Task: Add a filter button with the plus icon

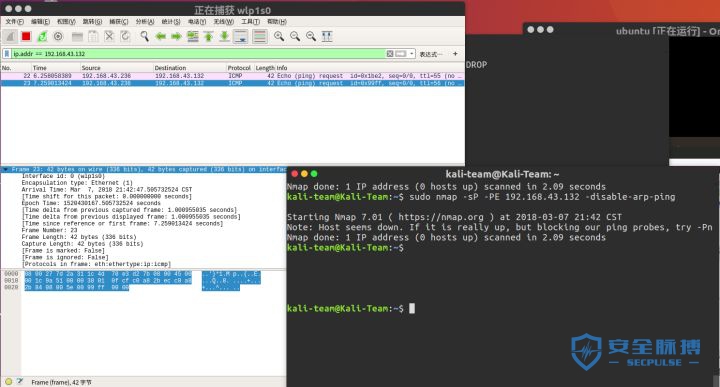Action: 455,54
